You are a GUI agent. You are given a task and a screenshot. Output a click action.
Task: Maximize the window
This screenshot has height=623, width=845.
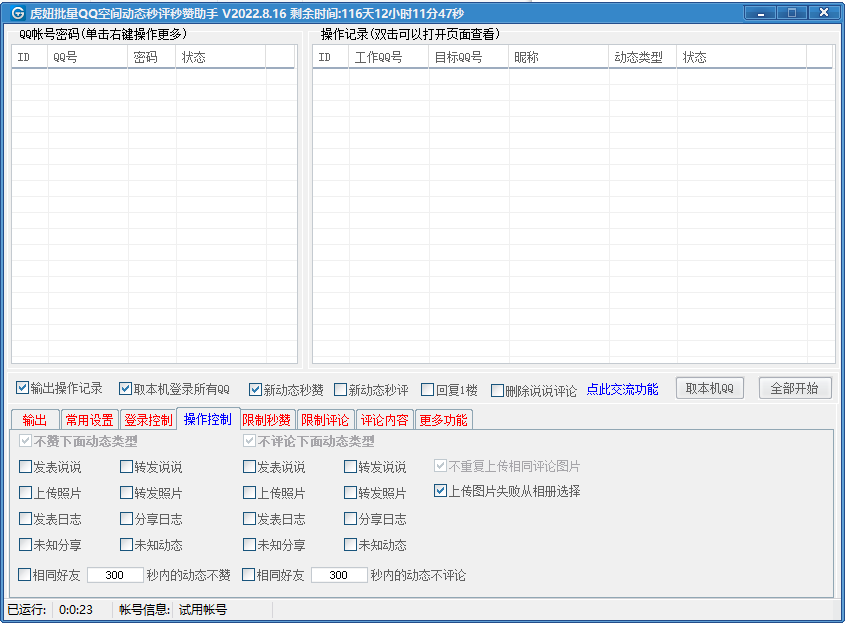pyautogui.click(x=792, y=13)
